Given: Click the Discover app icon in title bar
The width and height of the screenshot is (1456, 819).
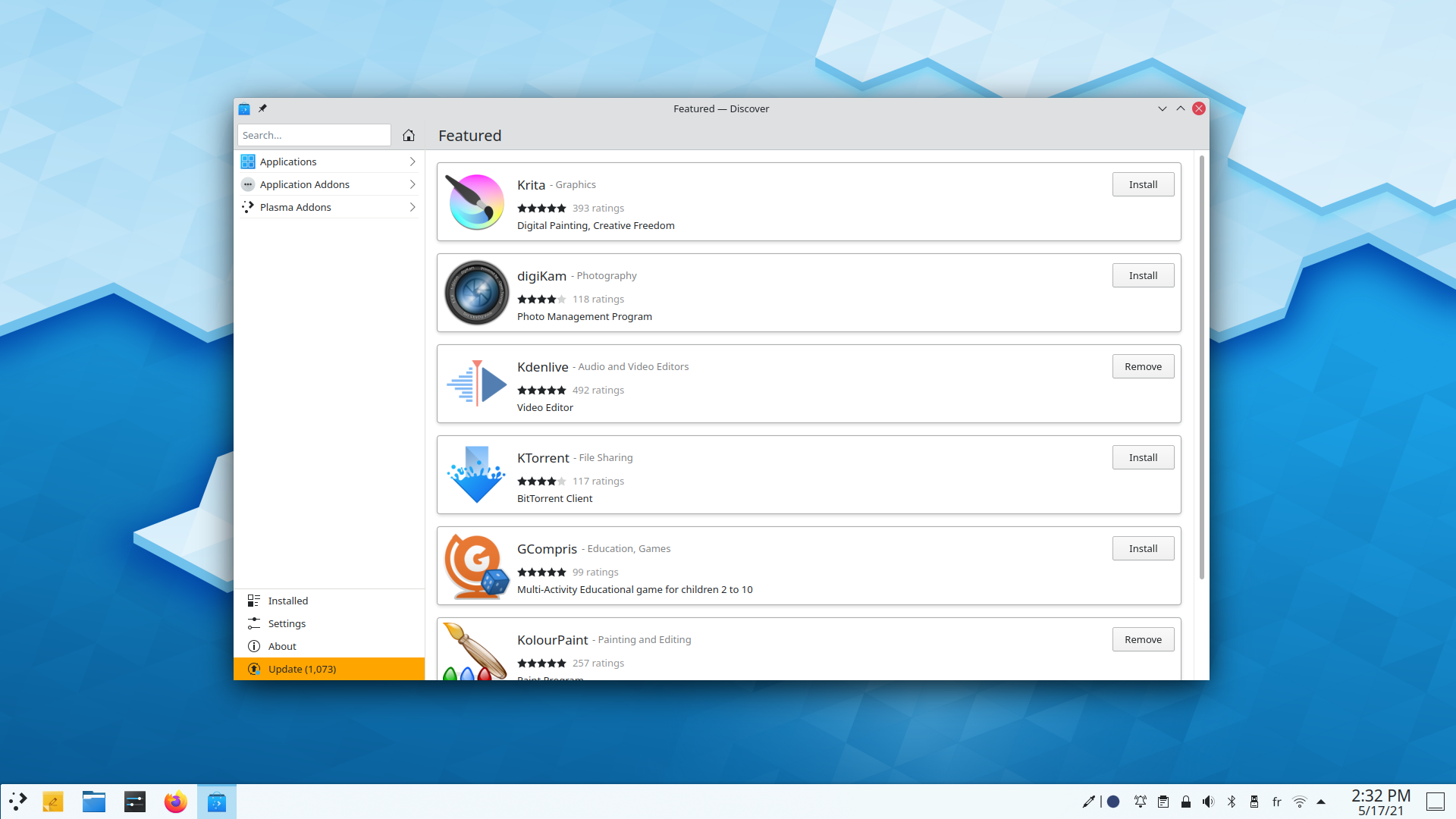Looking at the screenshot, I should tap(244, 108).
